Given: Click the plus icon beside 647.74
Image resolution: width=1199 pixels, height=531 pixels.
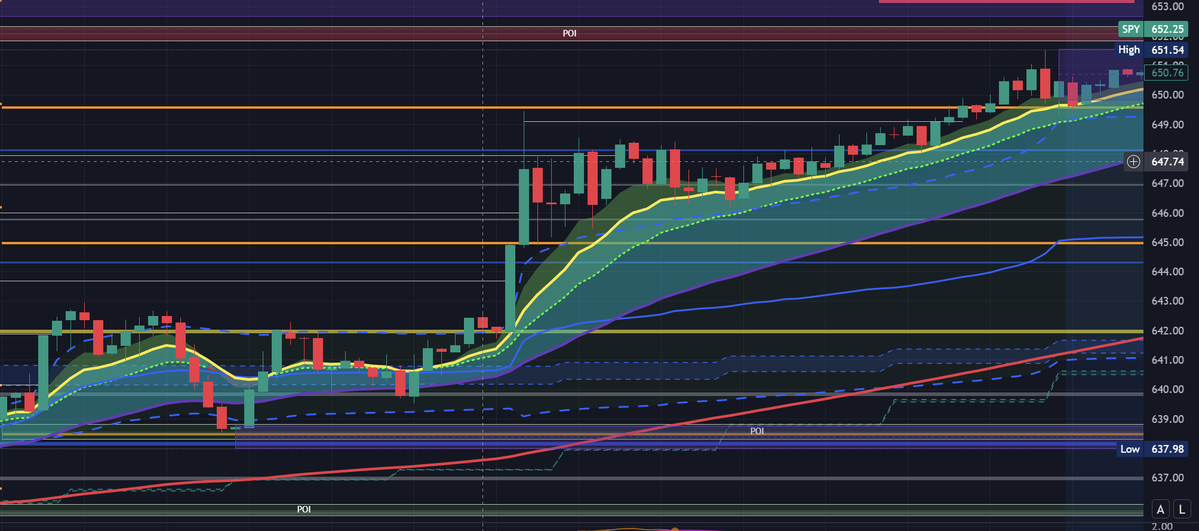Looking at the screenshot, I should (1134, 161).
